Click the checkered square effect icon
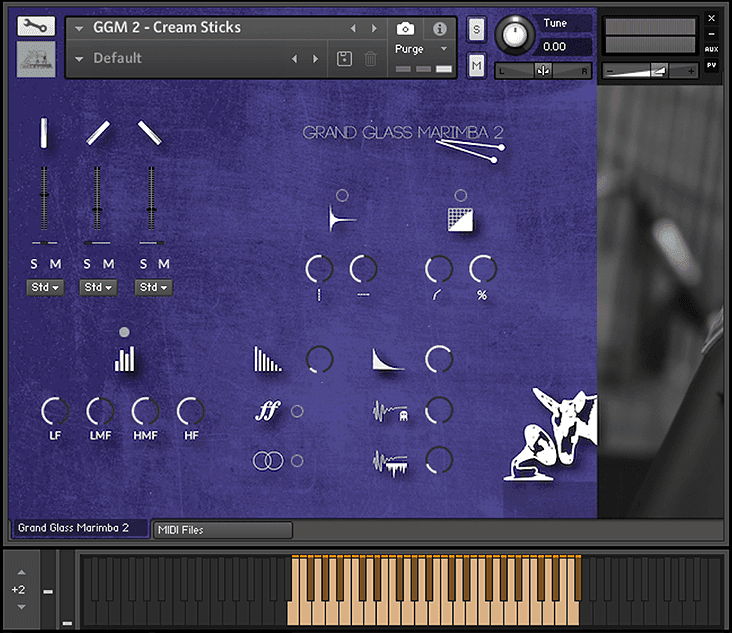732x633 pixels. click(x=460, y=219)
